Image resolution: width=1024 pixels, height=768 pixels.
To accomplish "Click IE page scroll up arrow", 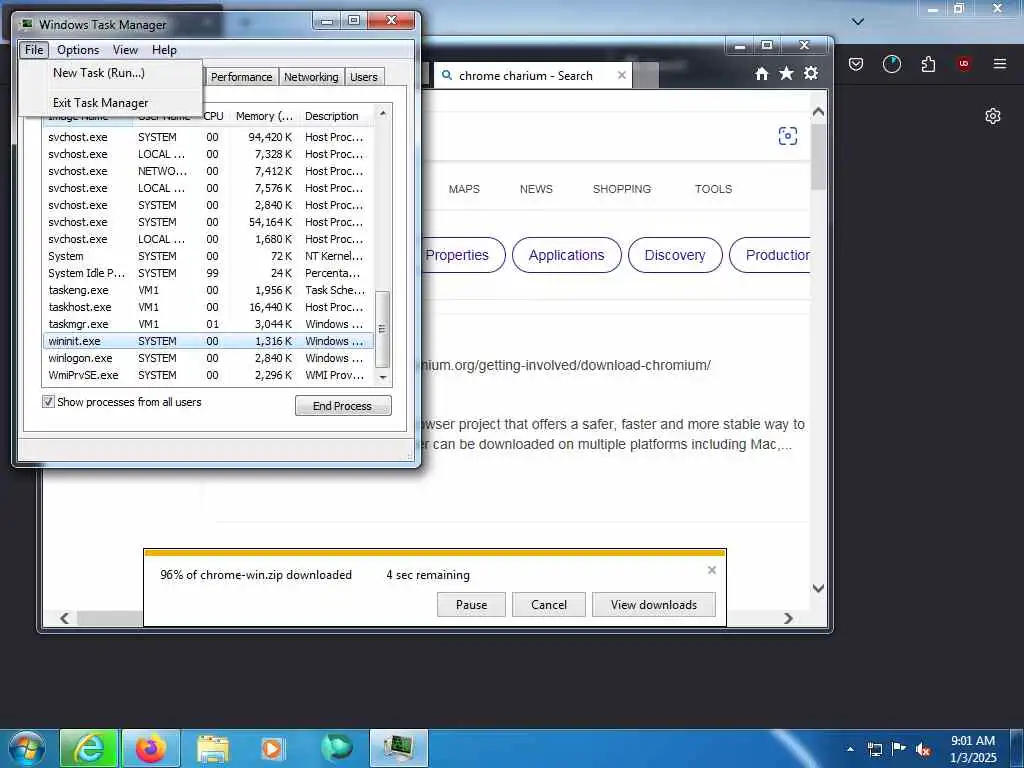I will click(x=818, y=112).
